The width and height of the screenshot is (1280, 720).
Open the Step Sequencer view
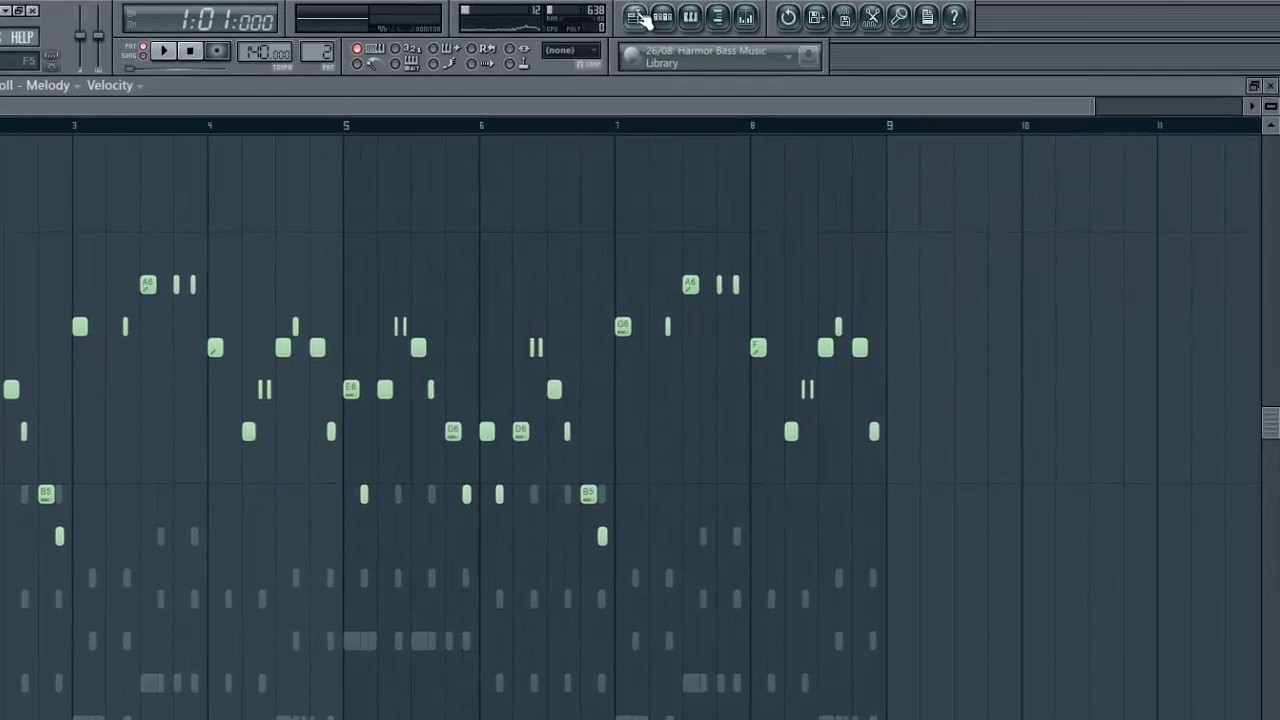[663, 17]
